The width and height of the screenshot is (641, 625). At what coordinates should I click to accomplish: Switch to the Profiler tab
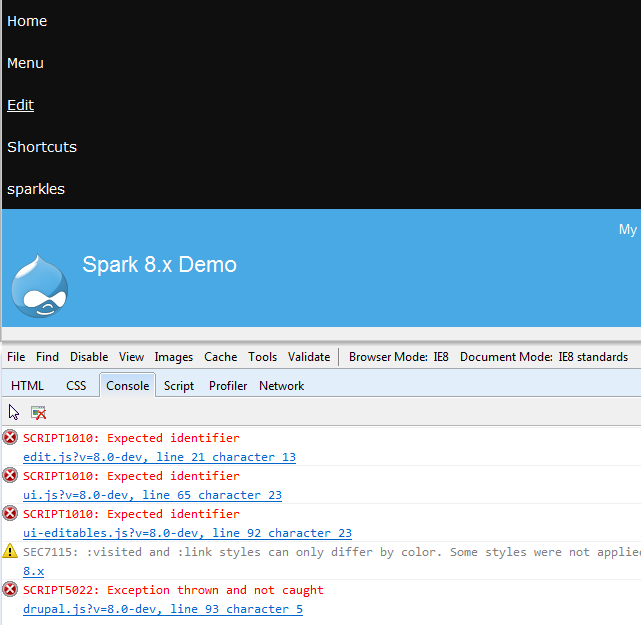tap(228, 385)
